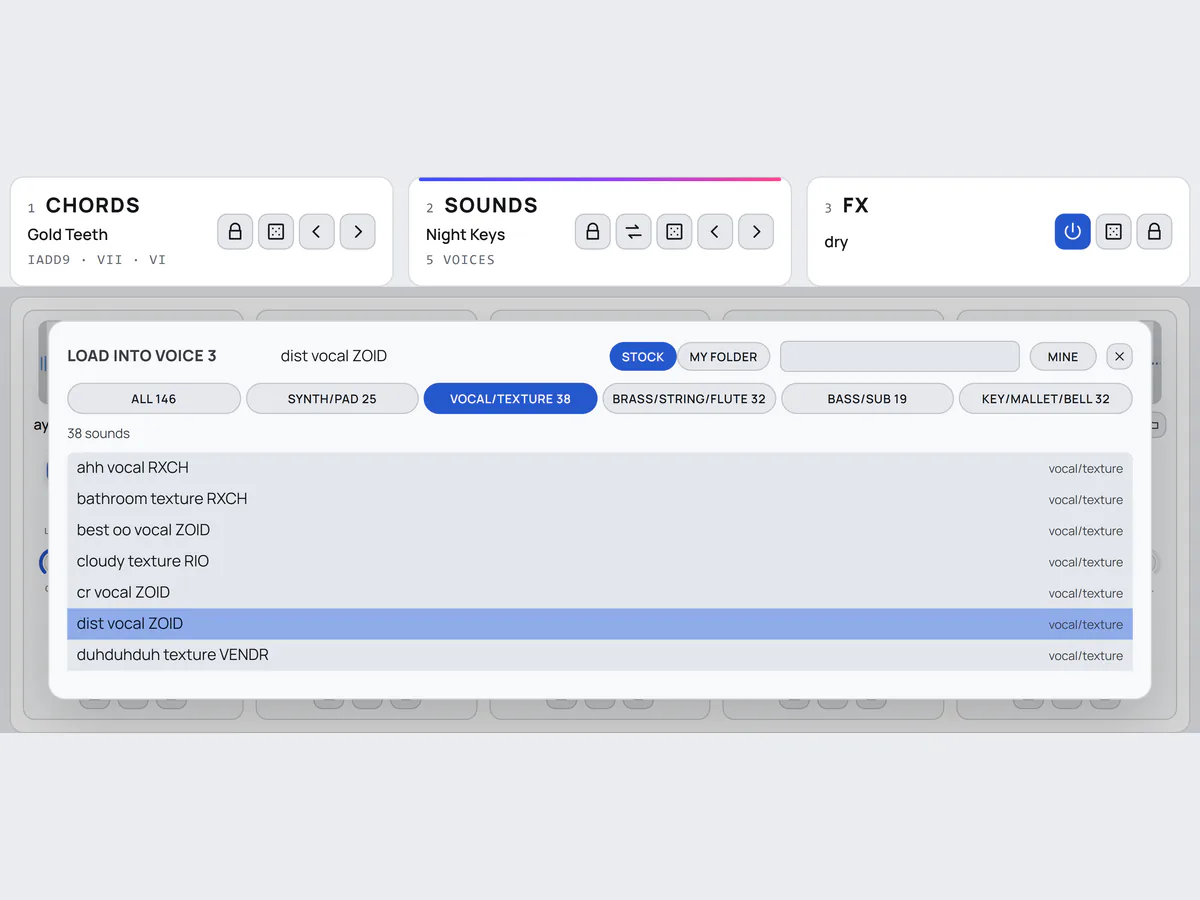This screenshot has width=1200, height=900.
Task: Randomize sounds with the dice icon
Action: [x=675, y=232]
